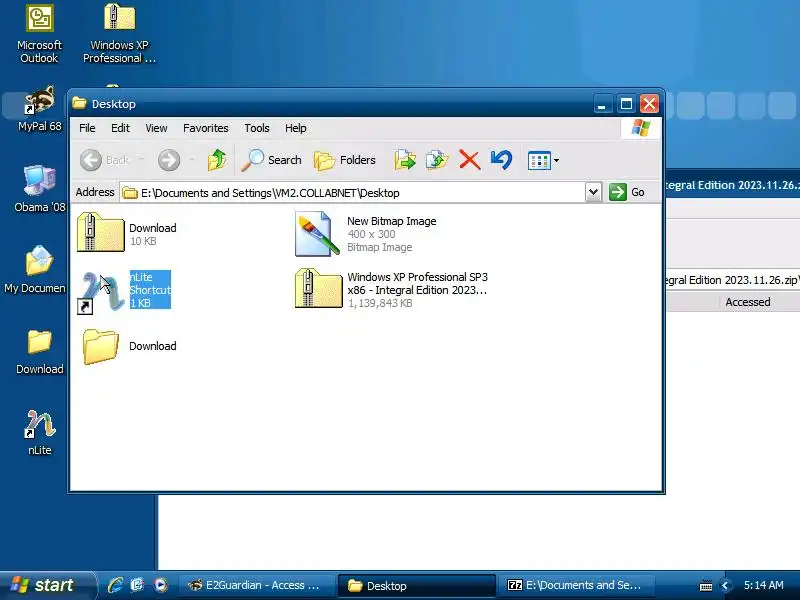Expand the Forward button history arrow
800x600 pixels.
click(x=192, y=160)
